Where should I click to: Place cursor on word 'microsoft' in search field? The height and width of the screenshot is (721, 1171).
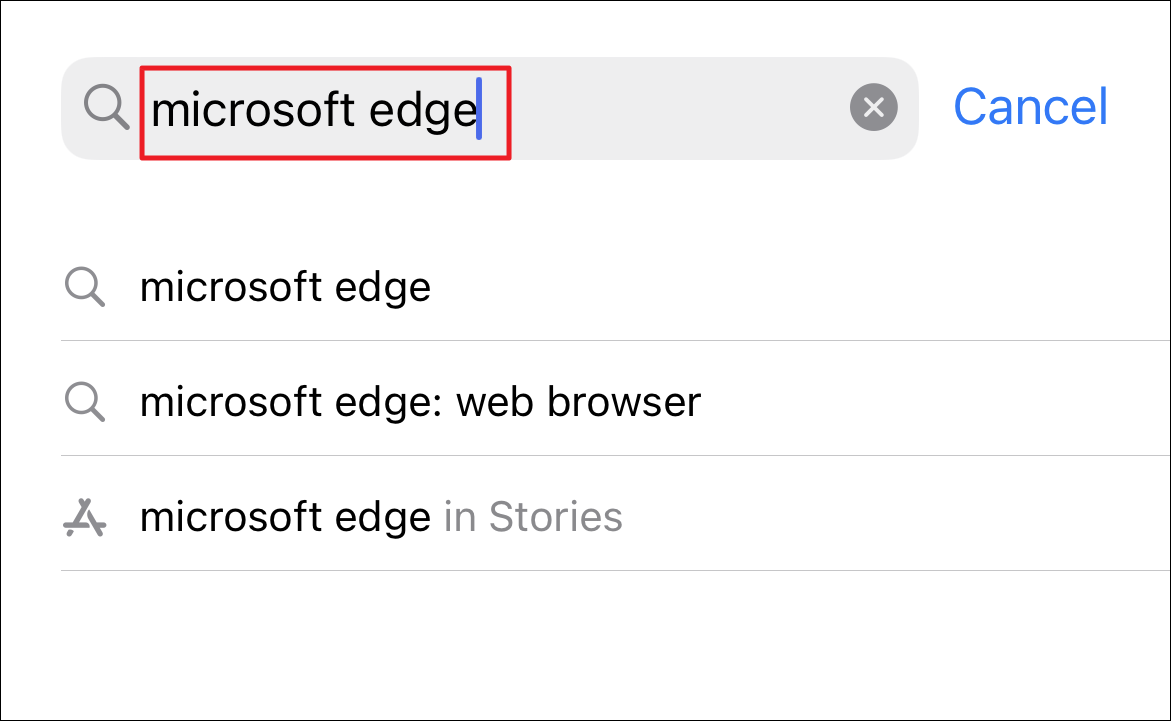point(253,110)
